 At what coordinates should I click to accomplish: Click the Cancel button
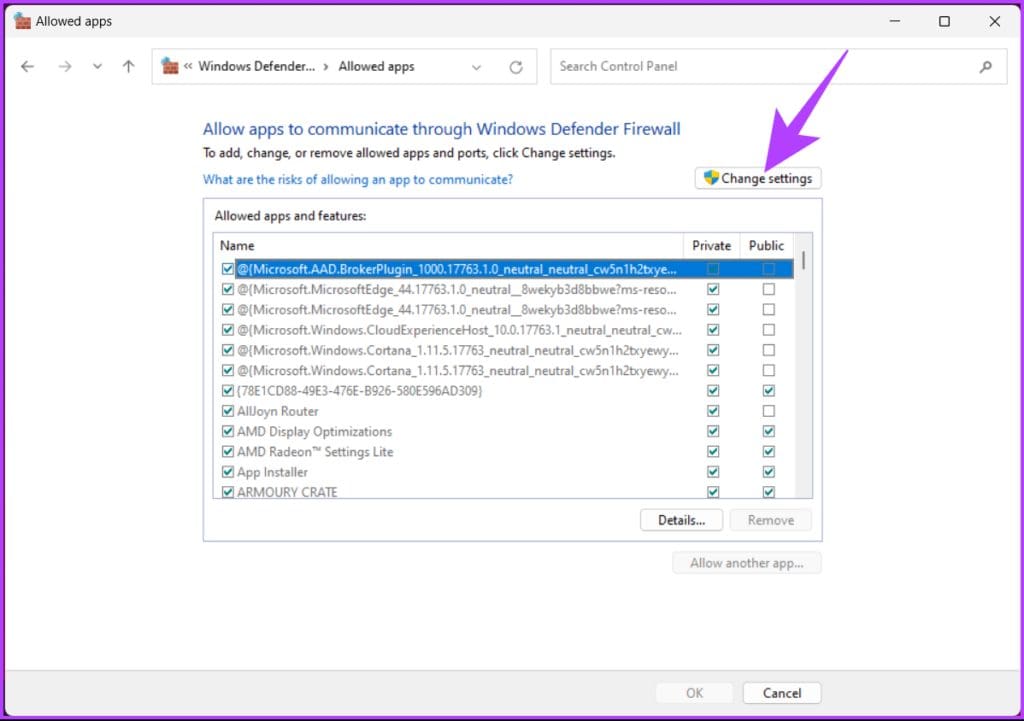click(x=782, y=692)
